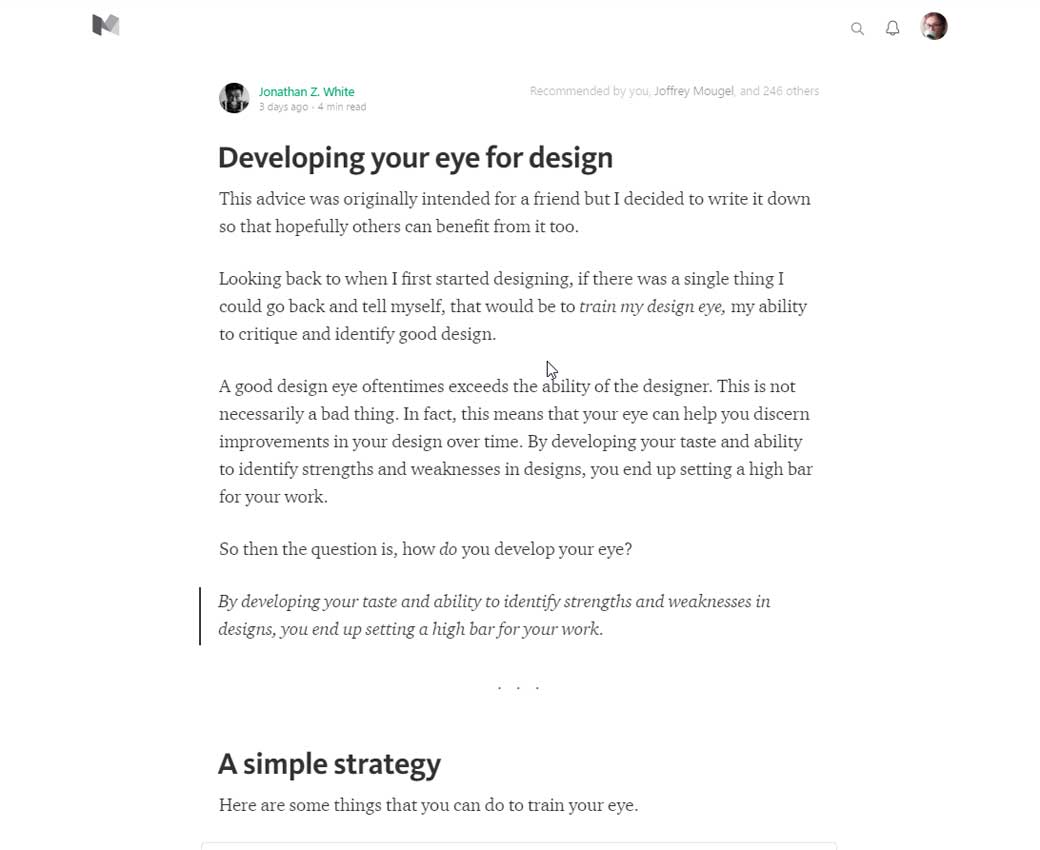The image size is (1040, 850).
Task: Click the italic pull quote block
Action: (494, 615)
